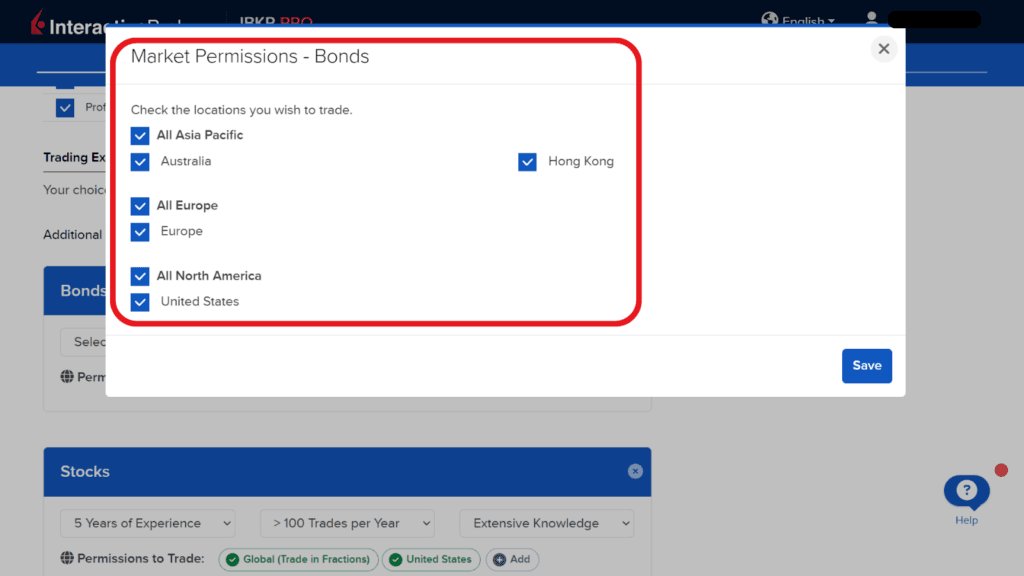Close the Market Permissions dialog
Image resolution: width=1024 pixels, height=576 pixels.
point(883,49)
